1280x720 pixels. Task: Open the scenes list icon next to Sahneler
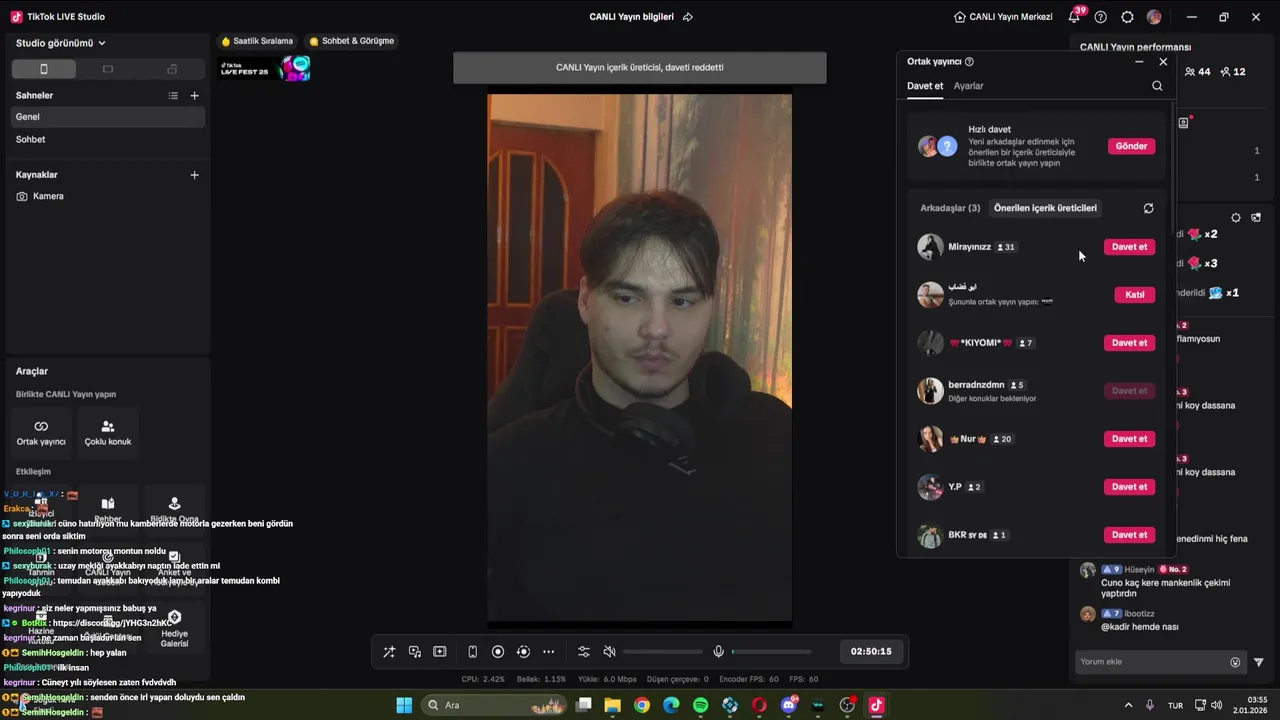click(173, 96)
